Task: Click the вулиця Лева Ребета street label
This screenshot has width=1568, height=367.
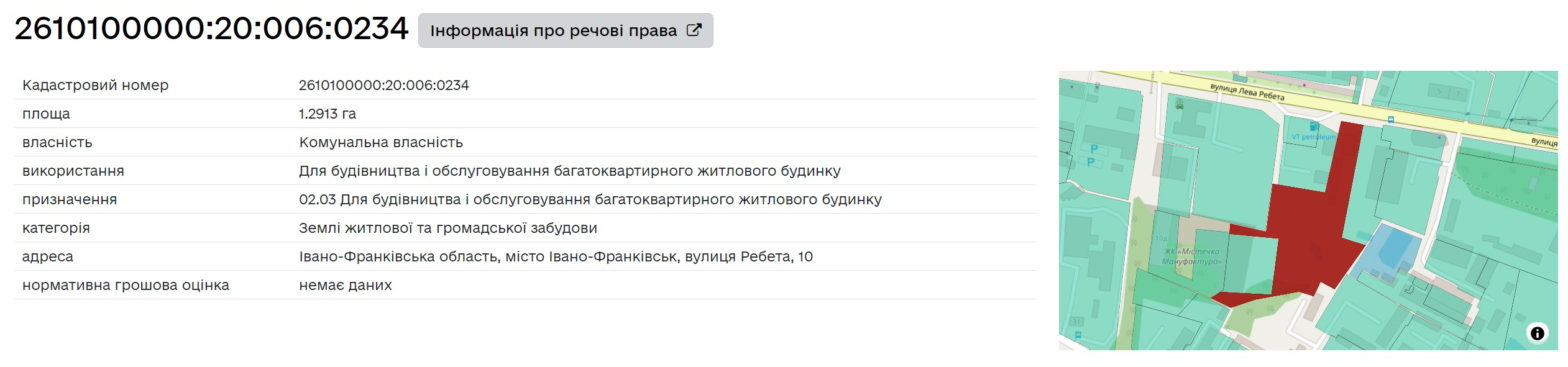Action: coord(1247,92)
